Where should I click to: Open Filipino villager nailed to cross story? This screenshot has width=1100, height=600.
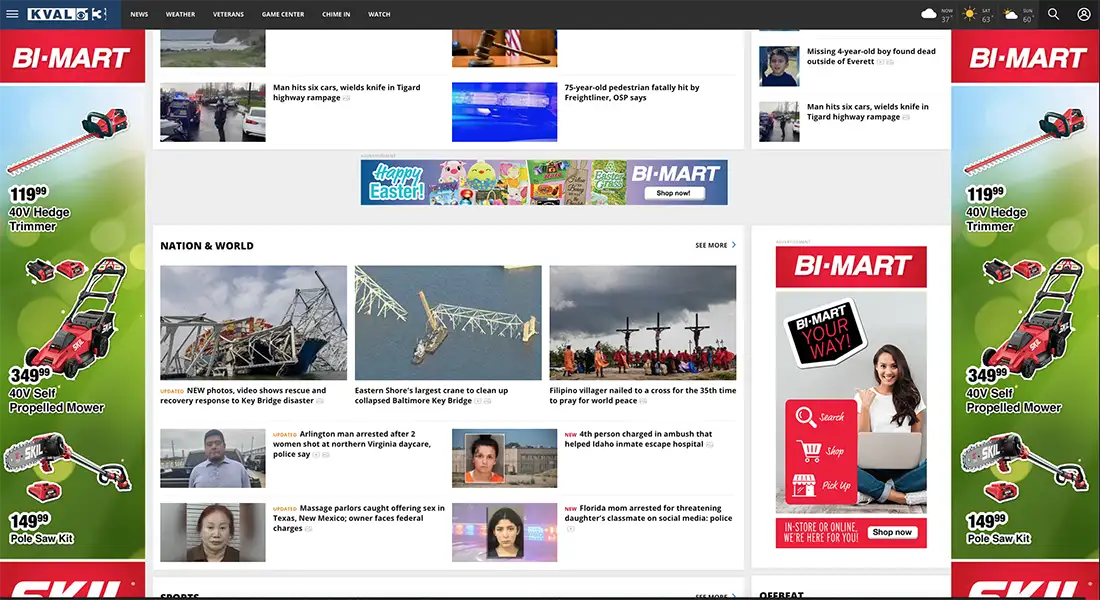point(643,396)
